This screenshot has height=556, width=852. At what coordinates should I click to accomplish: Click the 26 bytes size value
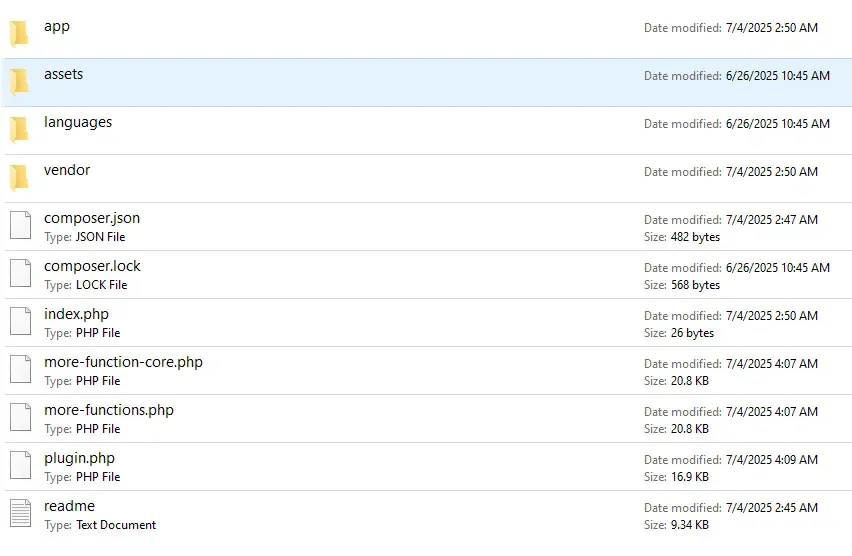[x=691, y=333]
